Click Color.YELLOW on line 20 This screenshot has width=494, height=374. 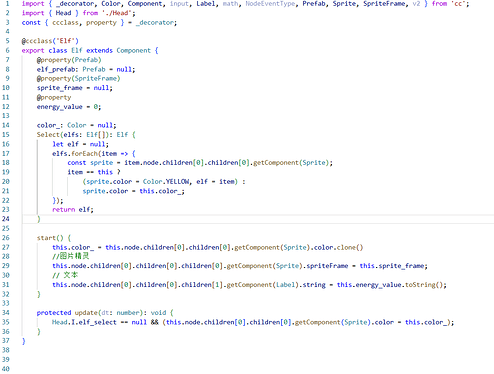166,181
